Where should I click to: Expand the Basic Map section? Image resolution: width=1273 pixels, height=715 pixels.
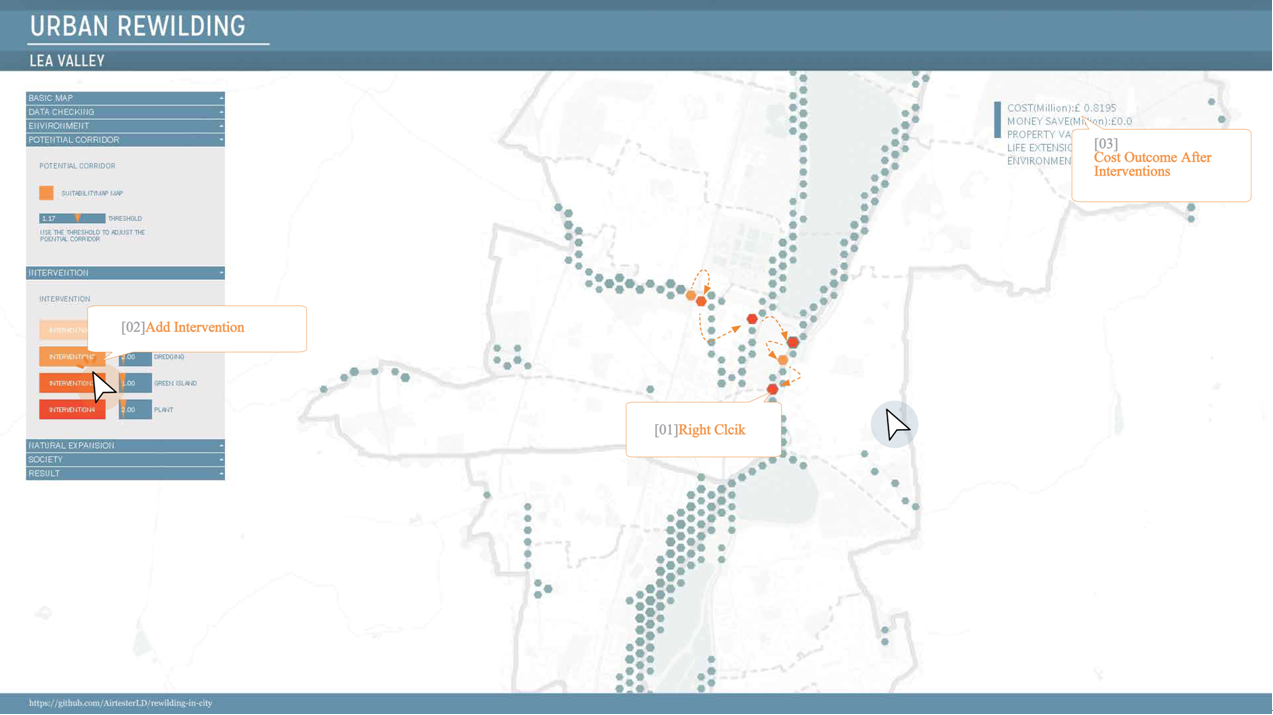[x=125, y=98]
